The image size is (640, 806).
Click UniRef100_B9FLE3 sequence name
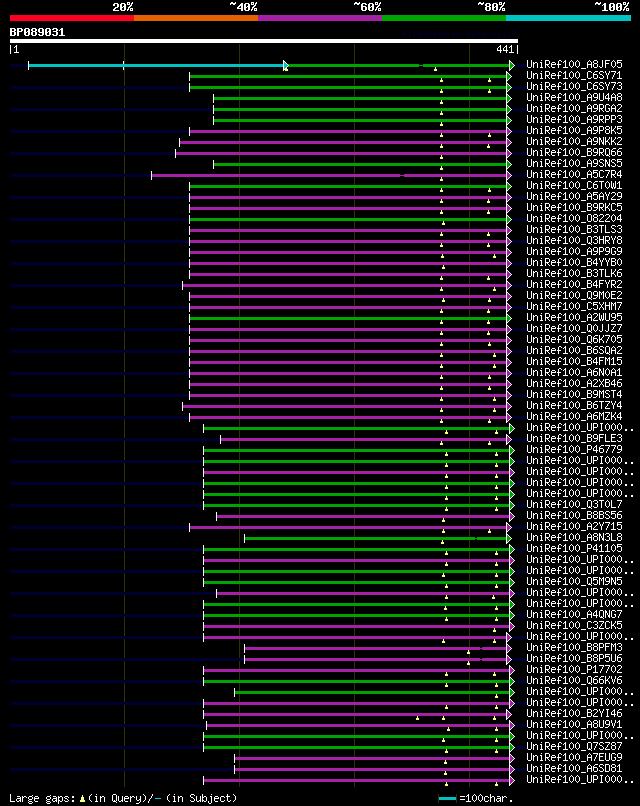click(574, 439)
